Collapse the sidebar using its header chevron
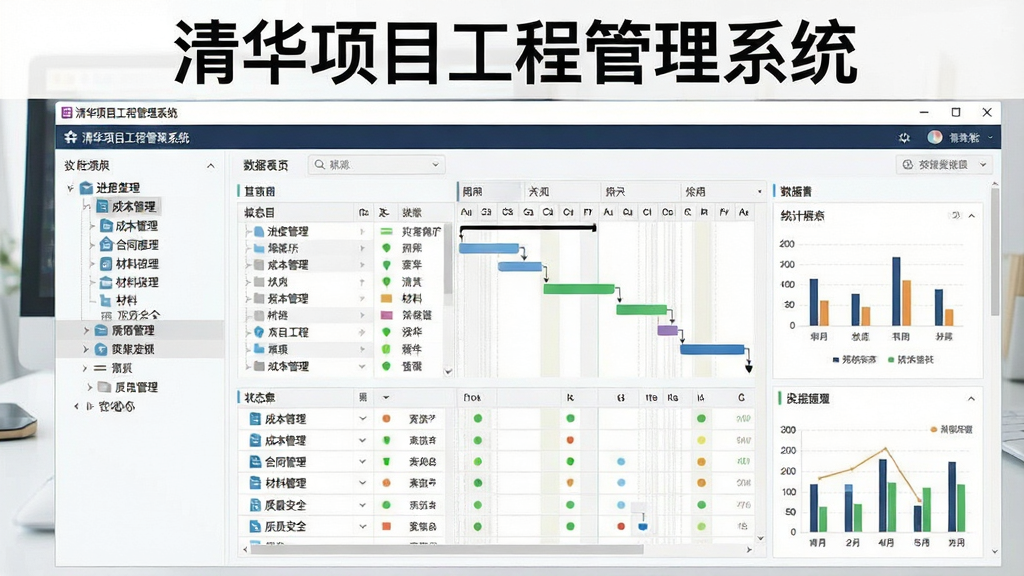 [x=210, y=166]
